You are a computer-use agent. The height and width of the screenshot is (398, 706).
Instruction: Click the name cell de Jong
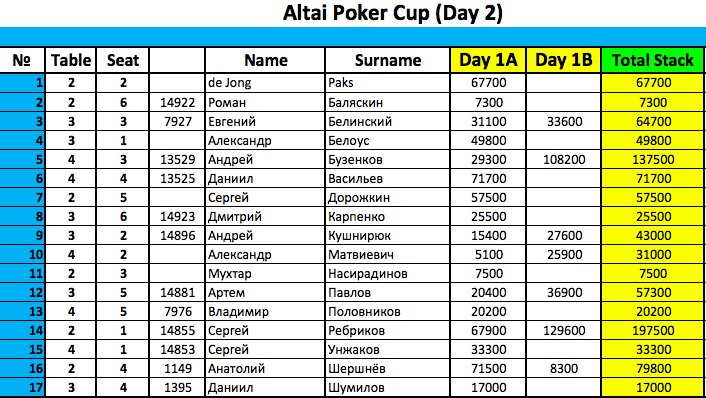point(265,83)
